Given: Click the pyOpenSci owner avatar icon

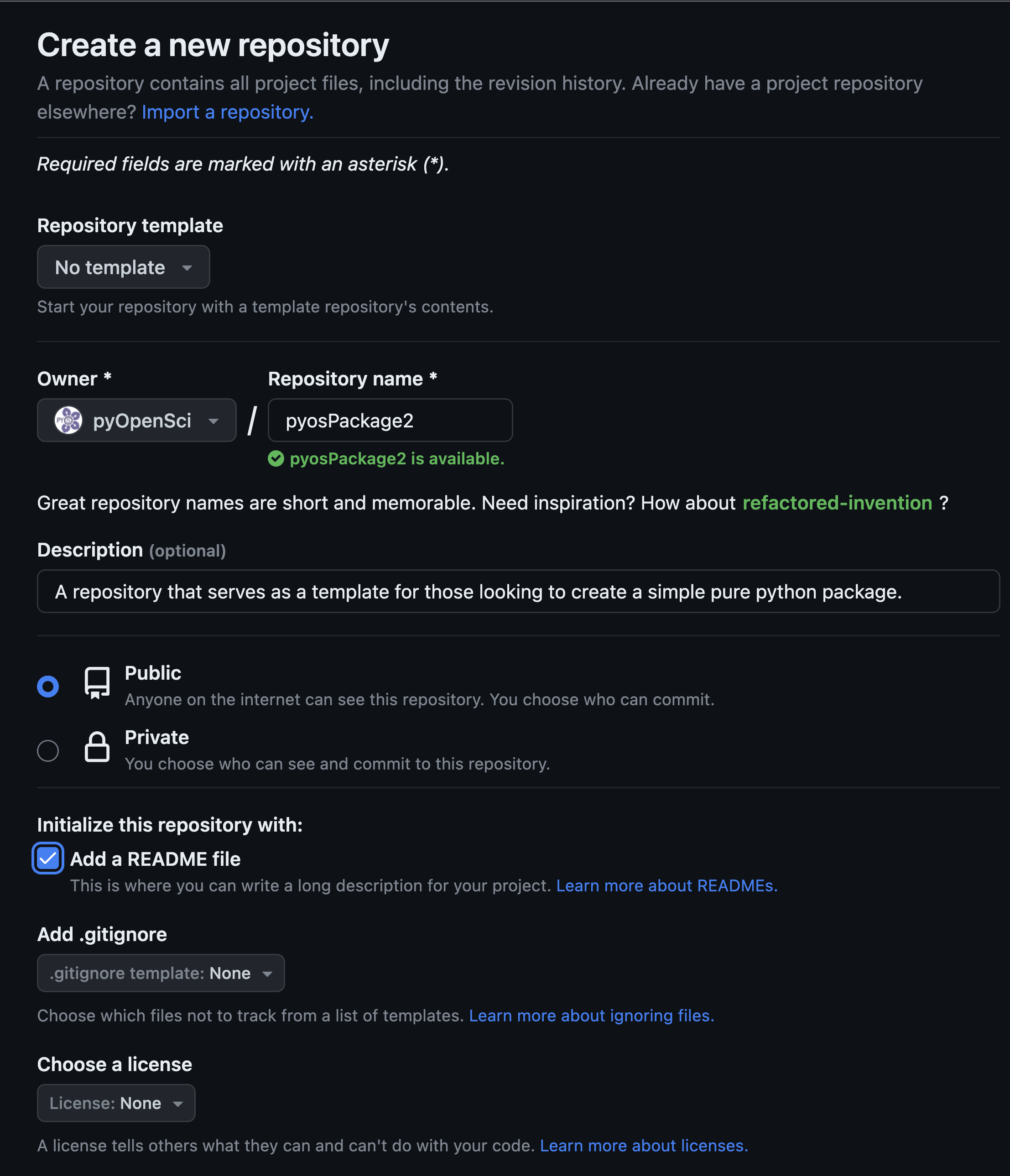Looking at the screenshot, I should (x=68, y=421).
